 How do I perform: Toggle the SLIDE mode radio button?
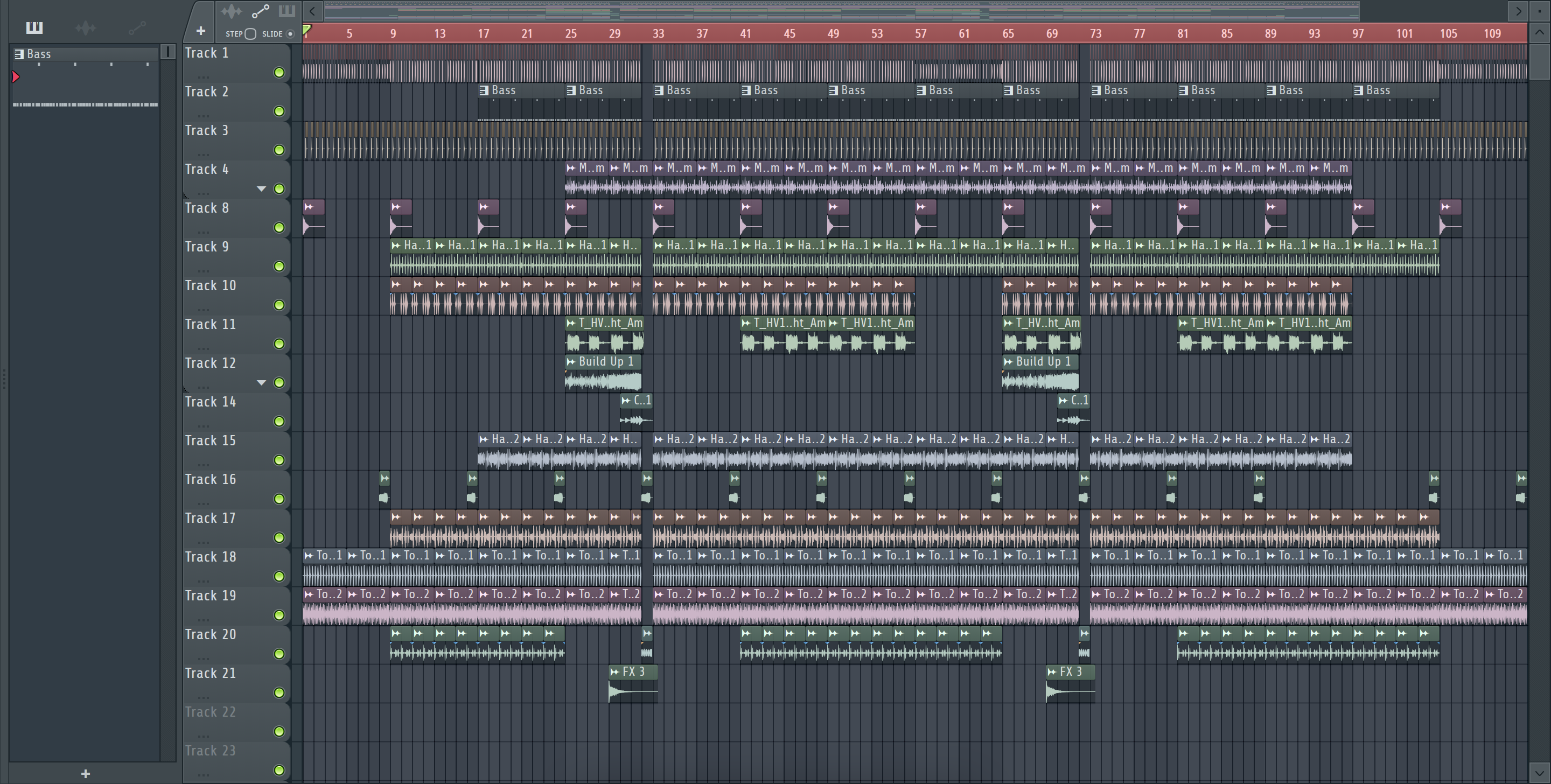click(x=290, y=34)
